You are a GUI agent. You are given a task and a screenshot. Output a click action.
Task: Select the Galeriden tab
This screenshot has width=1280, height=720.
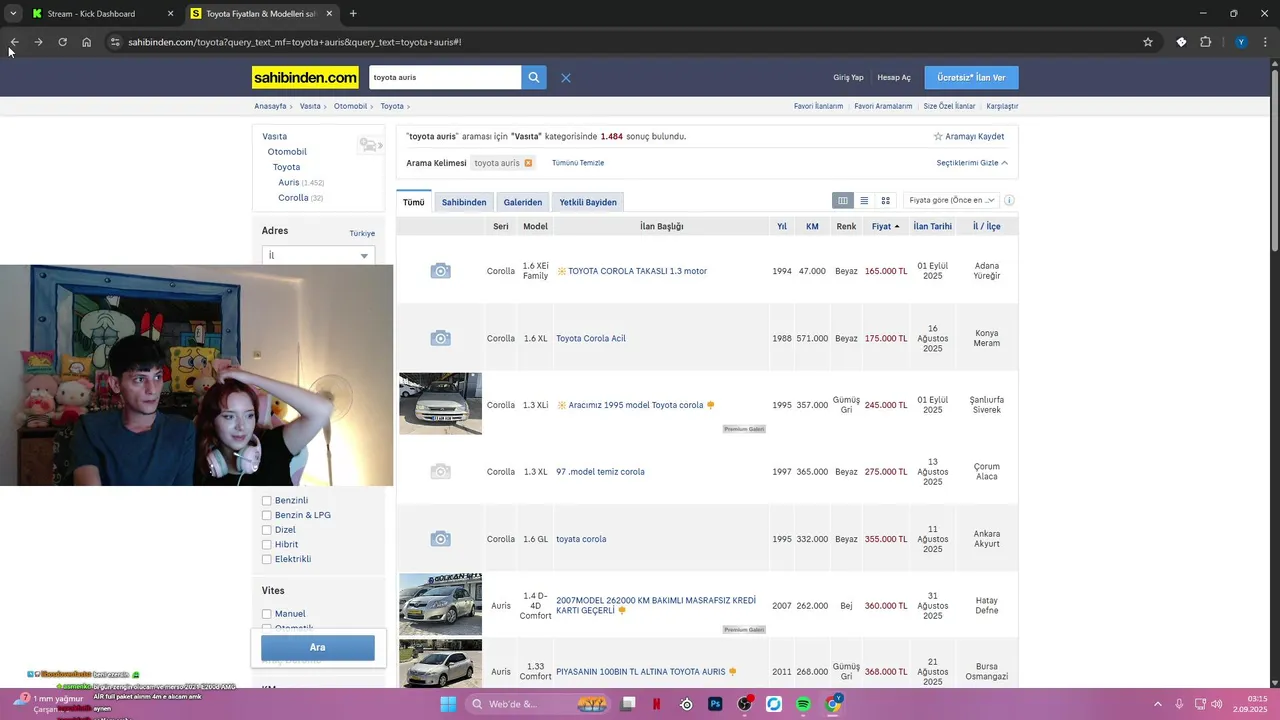(x=523, y=202)
